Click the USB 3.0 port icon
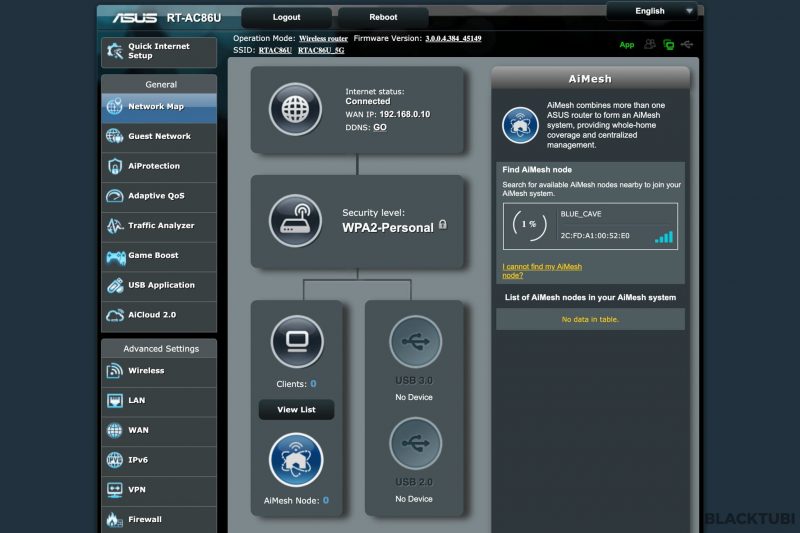Viewport: 800px width, 533px height. coord(415,341)
